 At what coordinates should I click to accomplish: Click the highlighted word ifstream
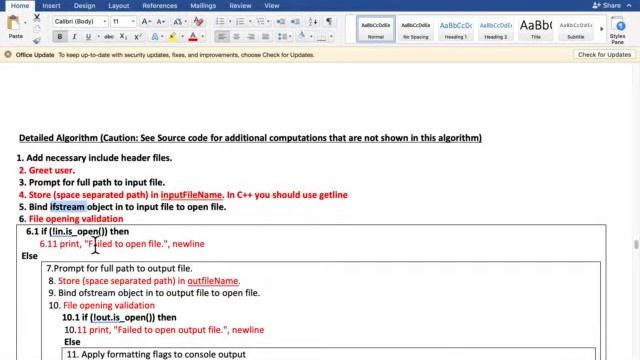pyautogui.click(x=68, y=207)
